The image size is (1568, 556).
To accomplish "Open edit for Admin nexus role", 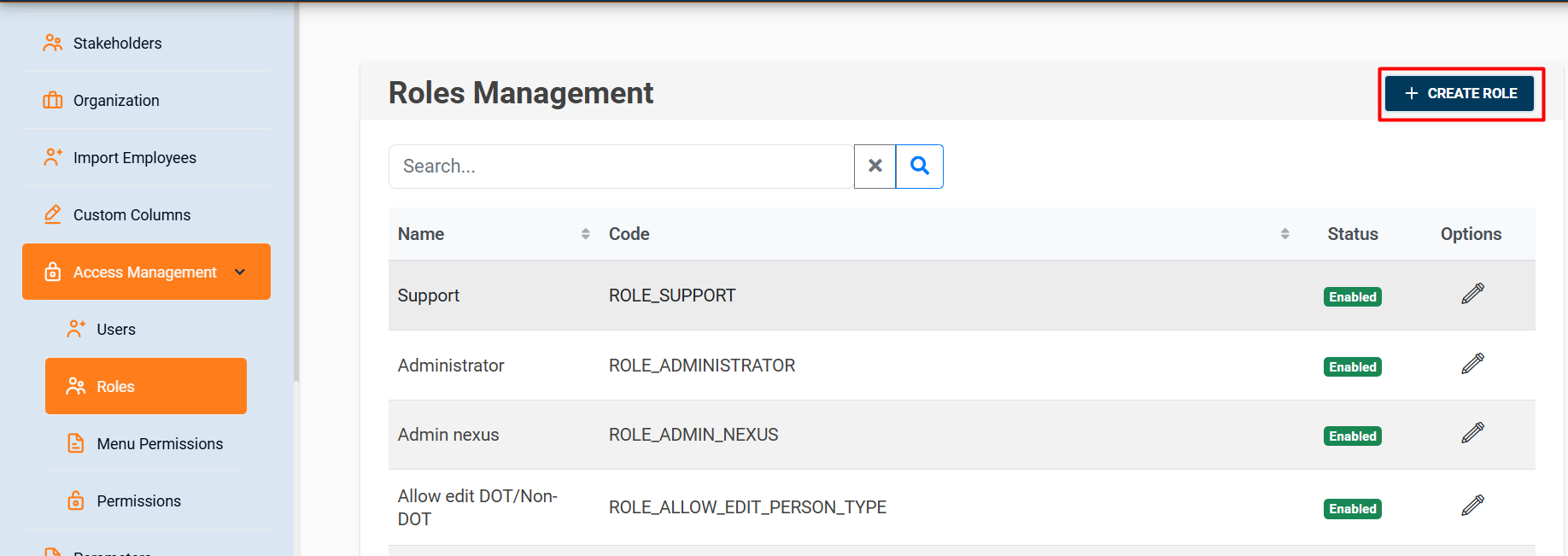I will point(1472,433).
